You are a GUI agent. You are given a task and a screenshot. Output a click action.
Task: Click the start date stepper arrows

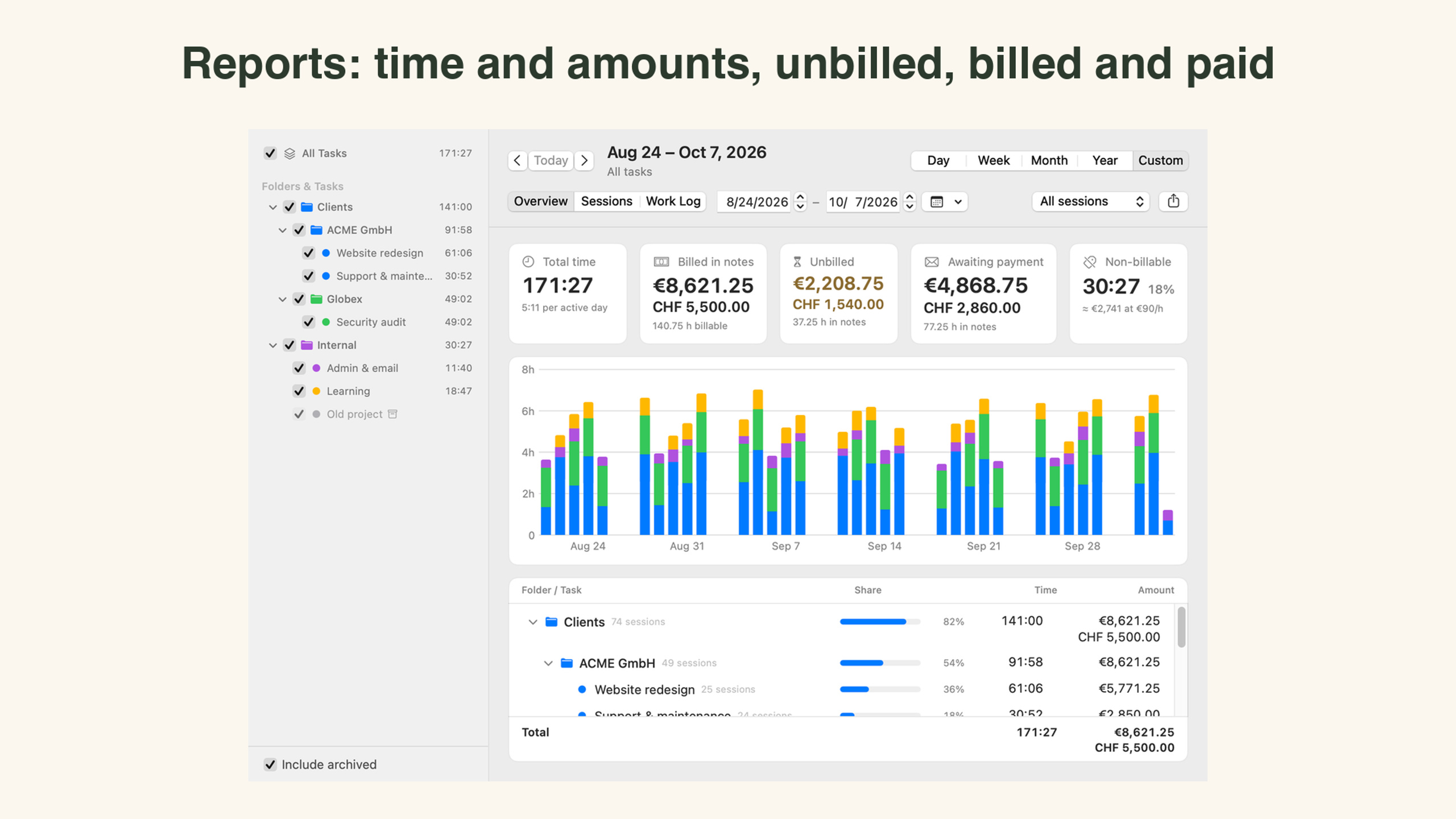800,201
